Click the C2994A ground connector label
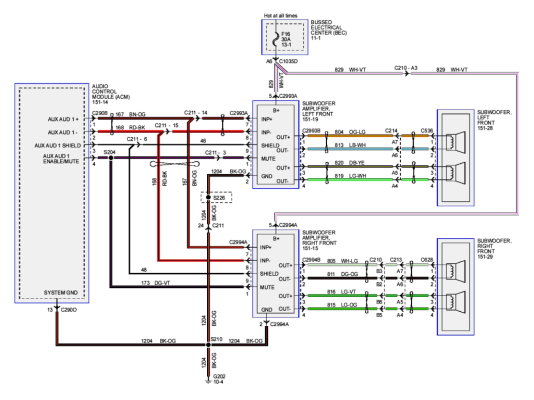This screenshot has width=534, height=400. [x=279, y=324]
